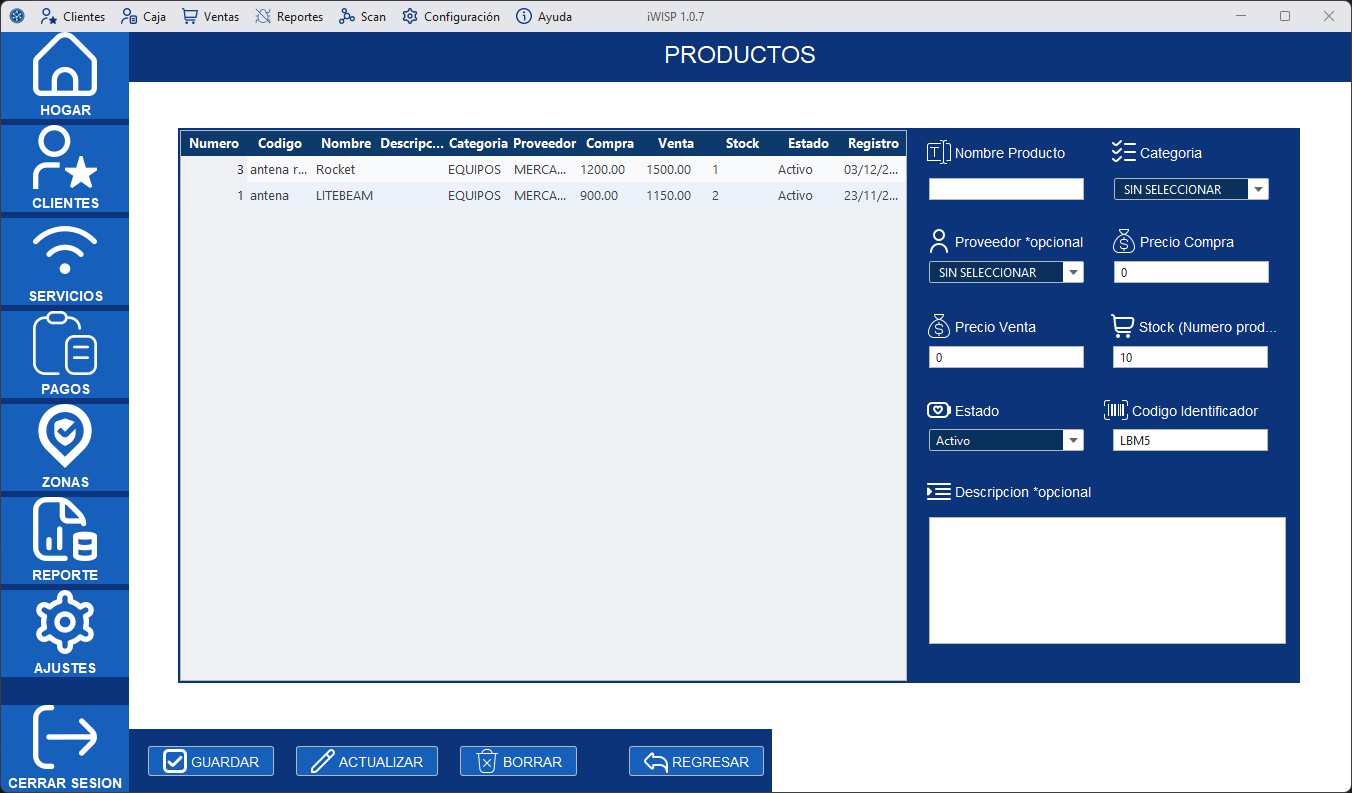Screen dimensions: 1352x793
Task: Edit the Codigo Identificador LBM5 field
Action: [1190, 439]
